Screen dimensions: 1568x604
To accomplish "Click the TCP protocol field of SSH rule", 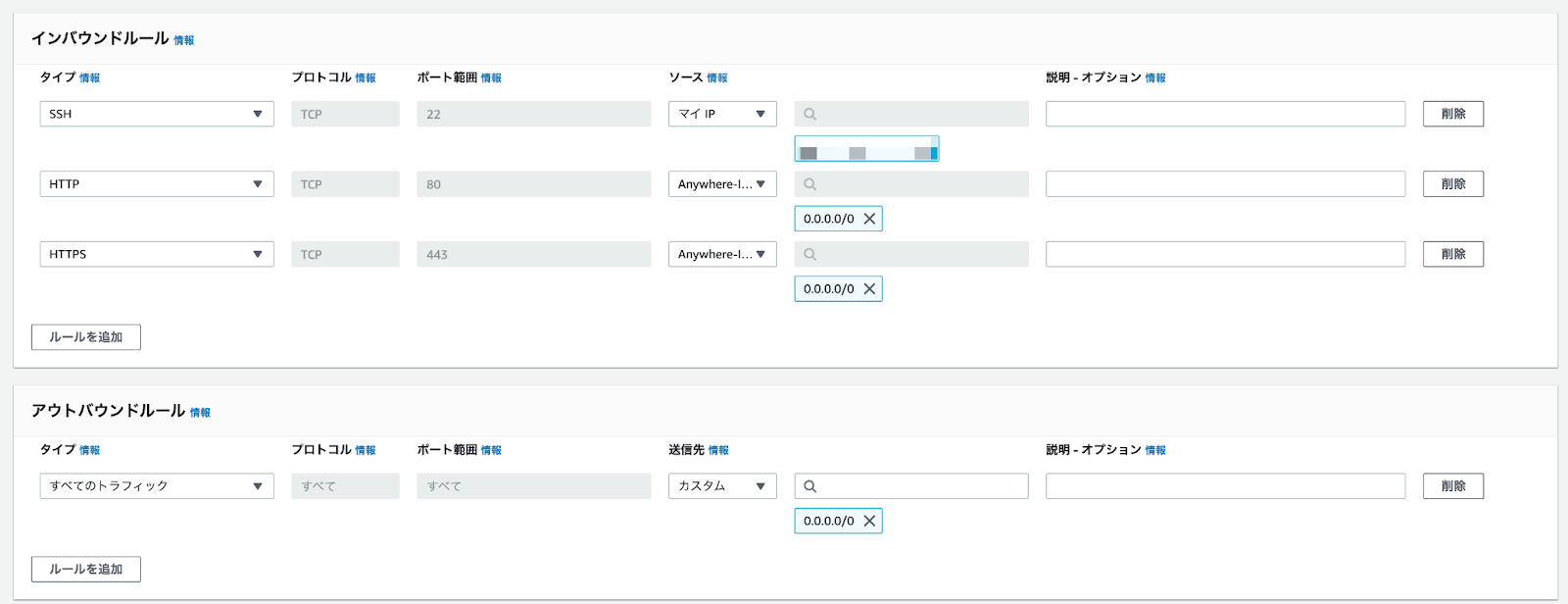I will click(345, 114).
